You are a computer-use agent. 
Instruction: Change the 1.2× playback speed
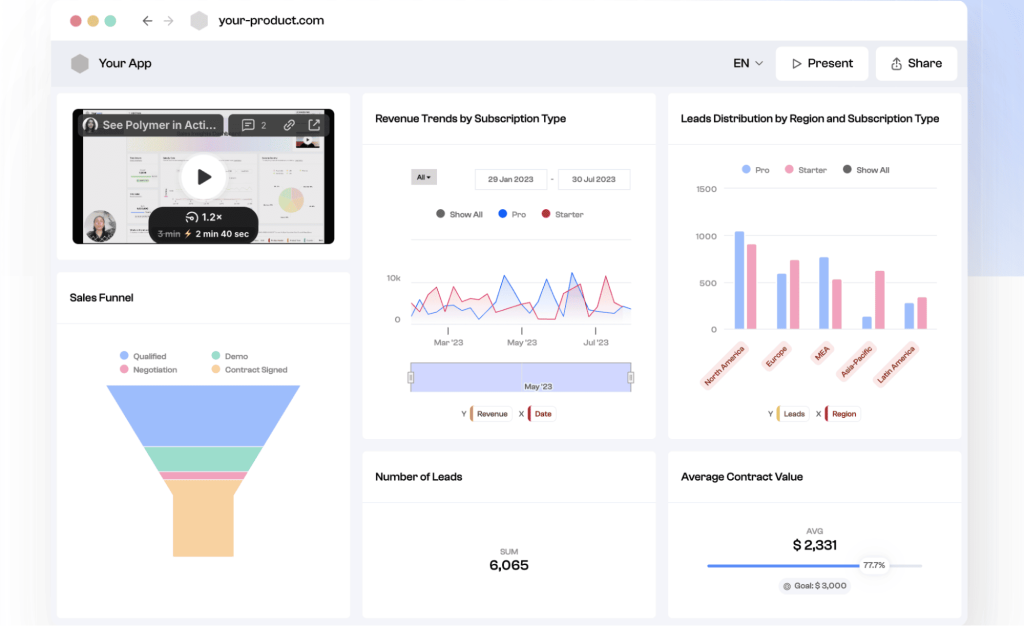coord(204,217)
